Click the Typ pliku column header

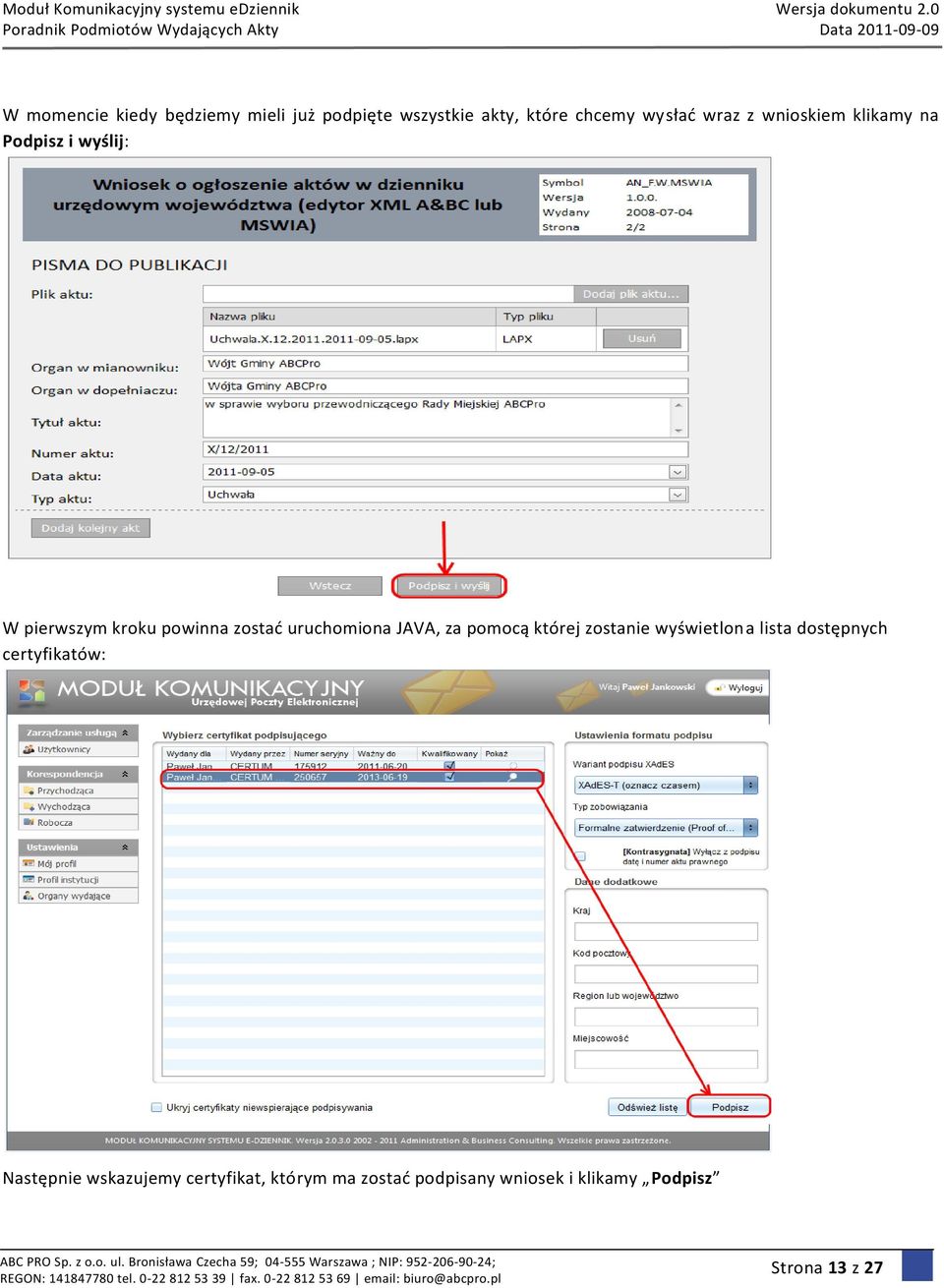[546, 317]
